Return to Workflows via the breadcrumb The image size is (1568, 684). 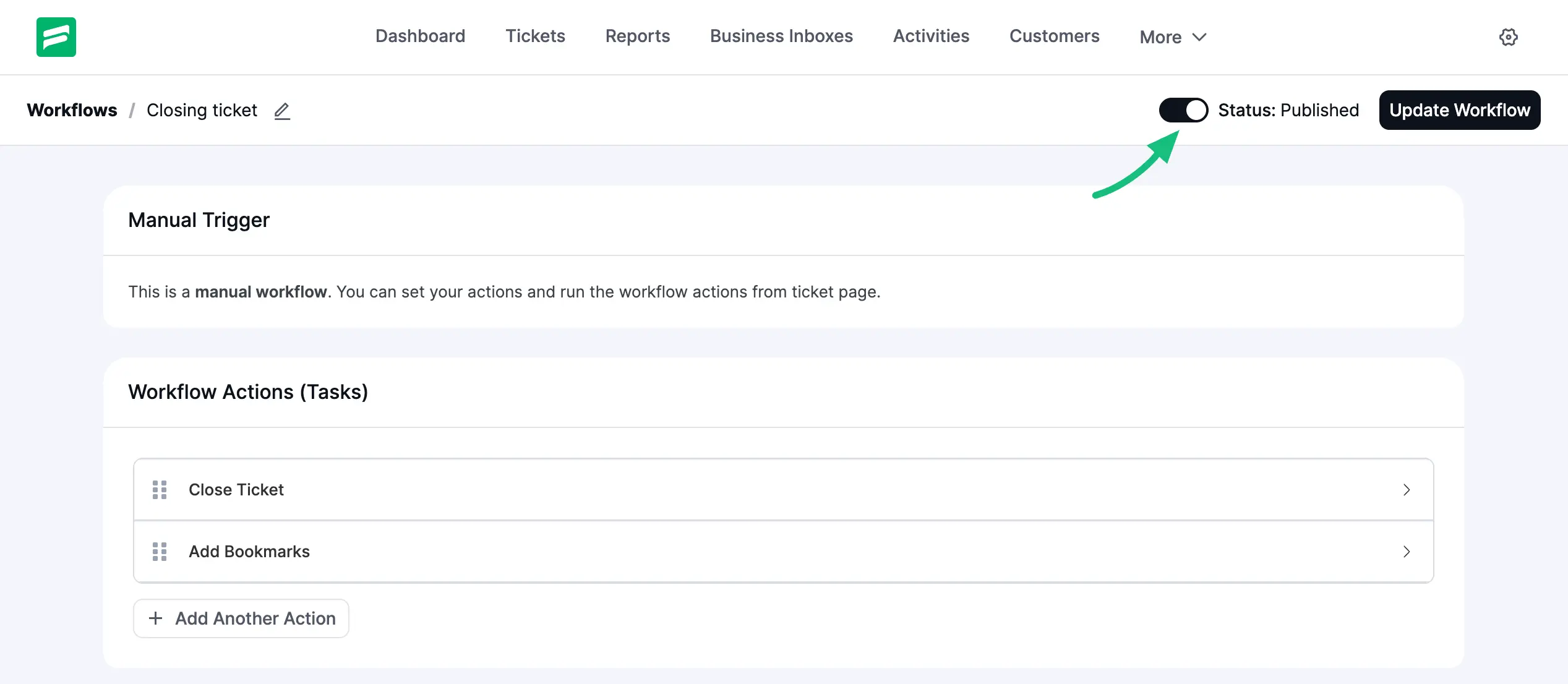pyautogui.click(x=72, y=110)
